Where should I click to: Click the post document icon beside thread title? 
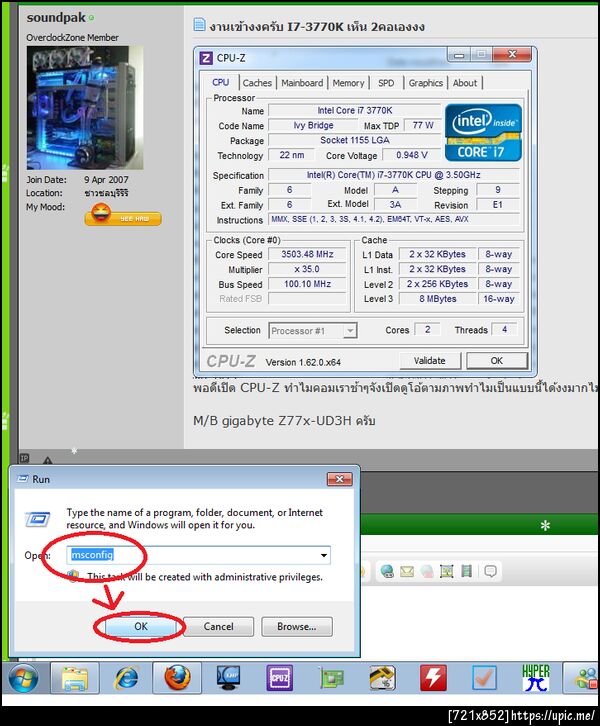[x=199, y=24]
